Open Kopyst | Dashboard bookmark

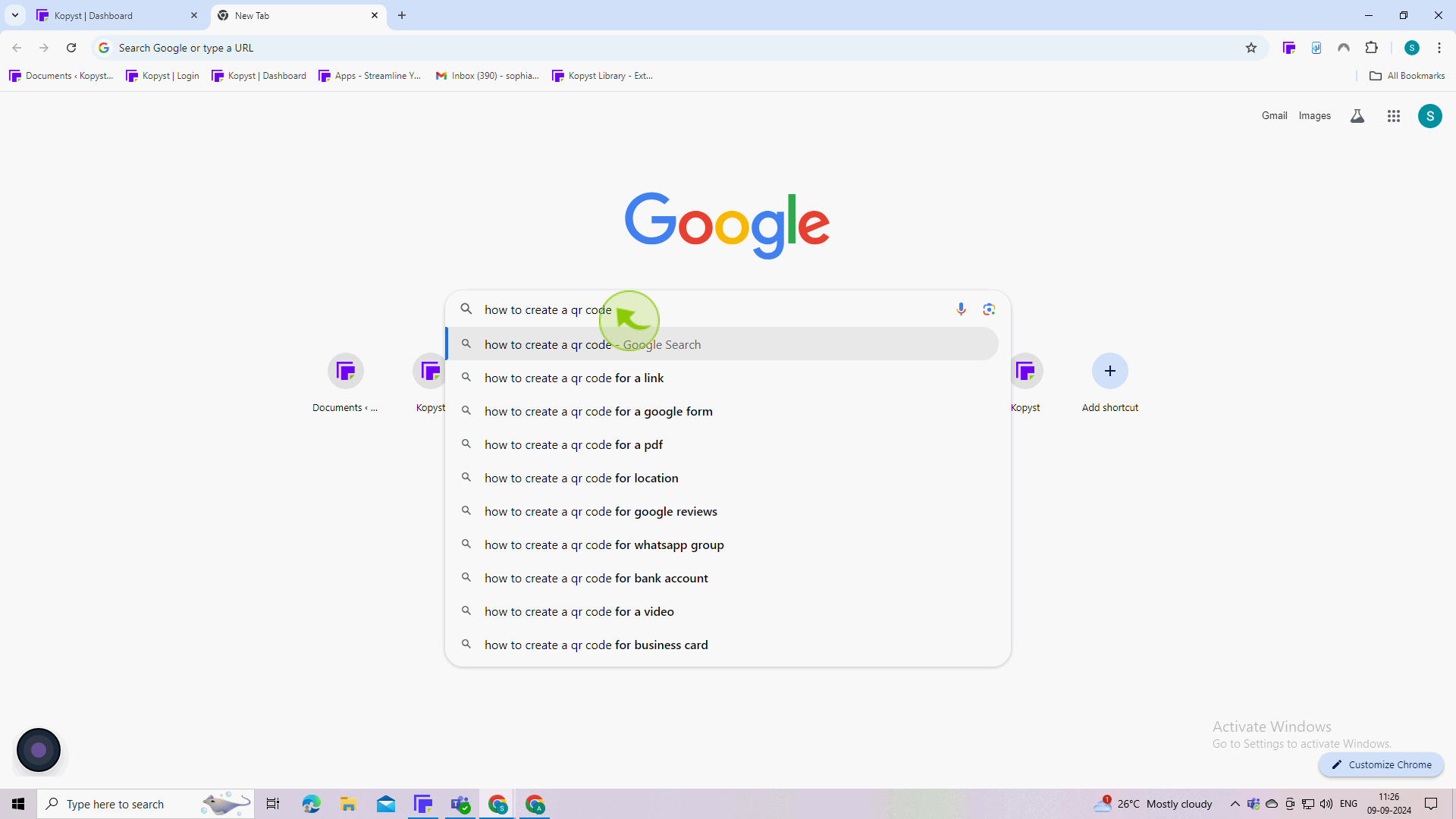click(259, 76)
